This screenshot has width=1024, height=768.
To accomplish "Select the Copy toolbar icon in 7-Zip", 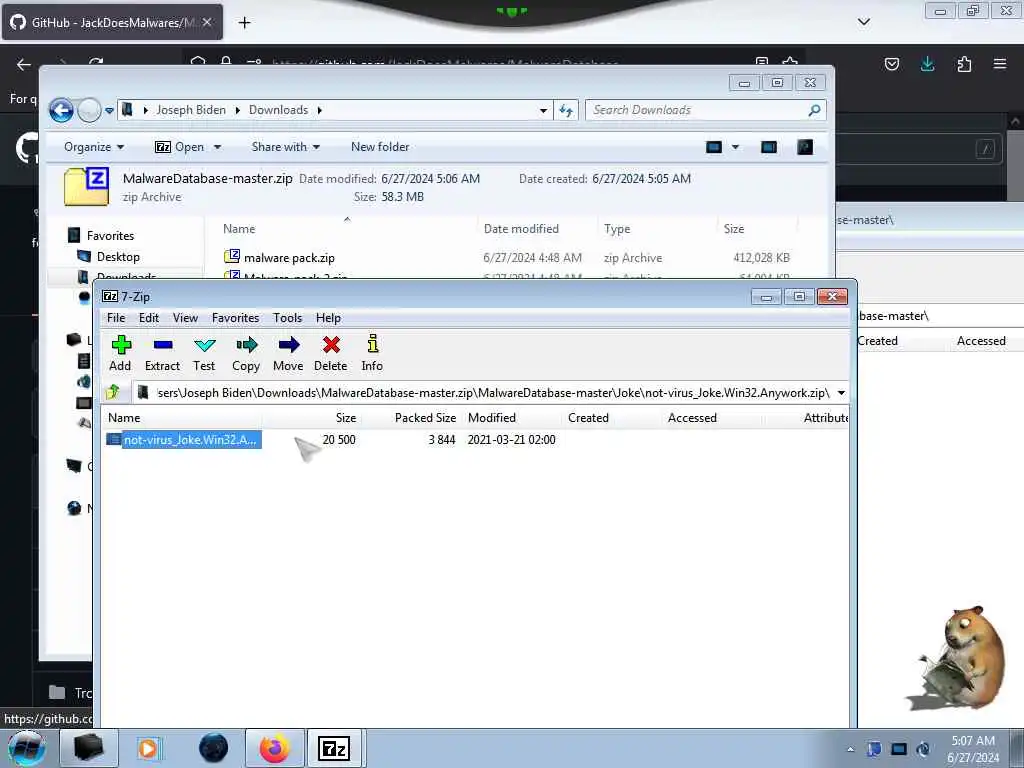I will pyautogui.click(x=246, y=353).
